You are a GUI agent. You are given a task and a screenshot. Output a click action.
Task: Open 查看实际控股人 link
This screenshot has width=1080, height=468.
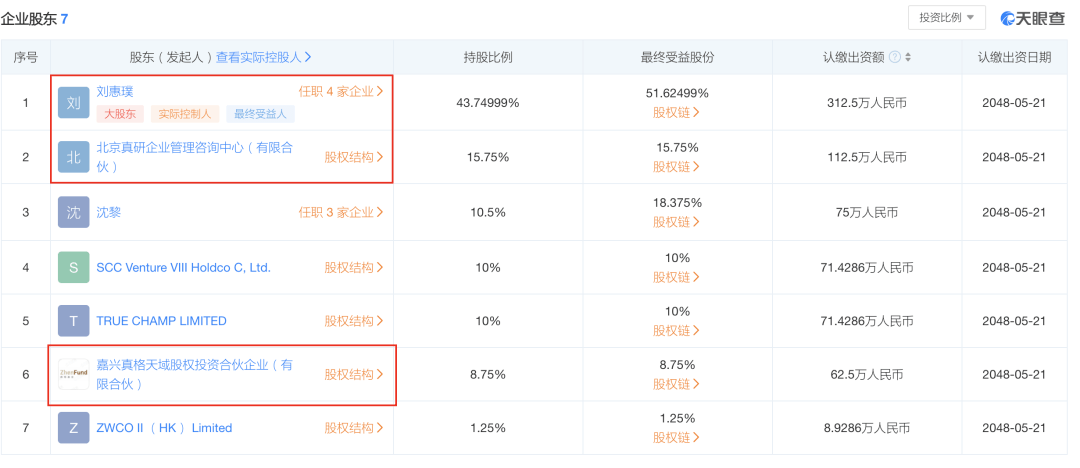coord(264,57)
